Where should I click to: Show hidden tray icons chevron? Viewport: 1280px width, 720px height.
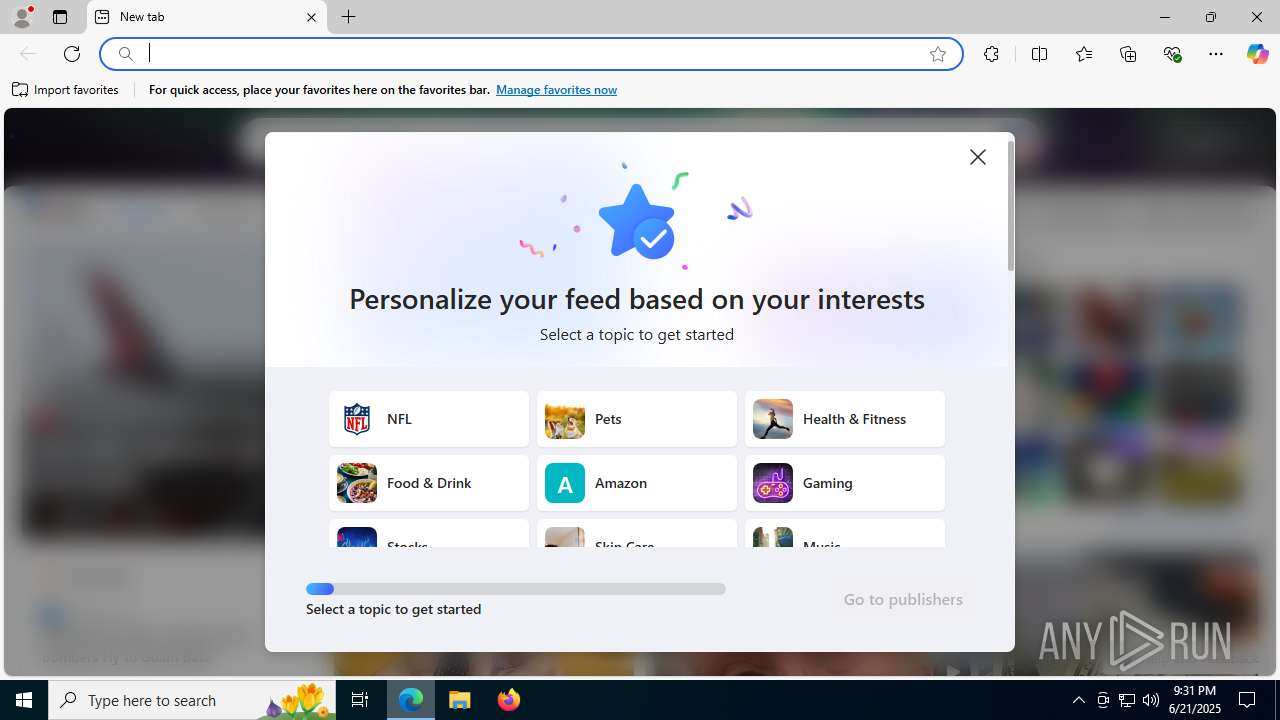[x=1078, y=700]
